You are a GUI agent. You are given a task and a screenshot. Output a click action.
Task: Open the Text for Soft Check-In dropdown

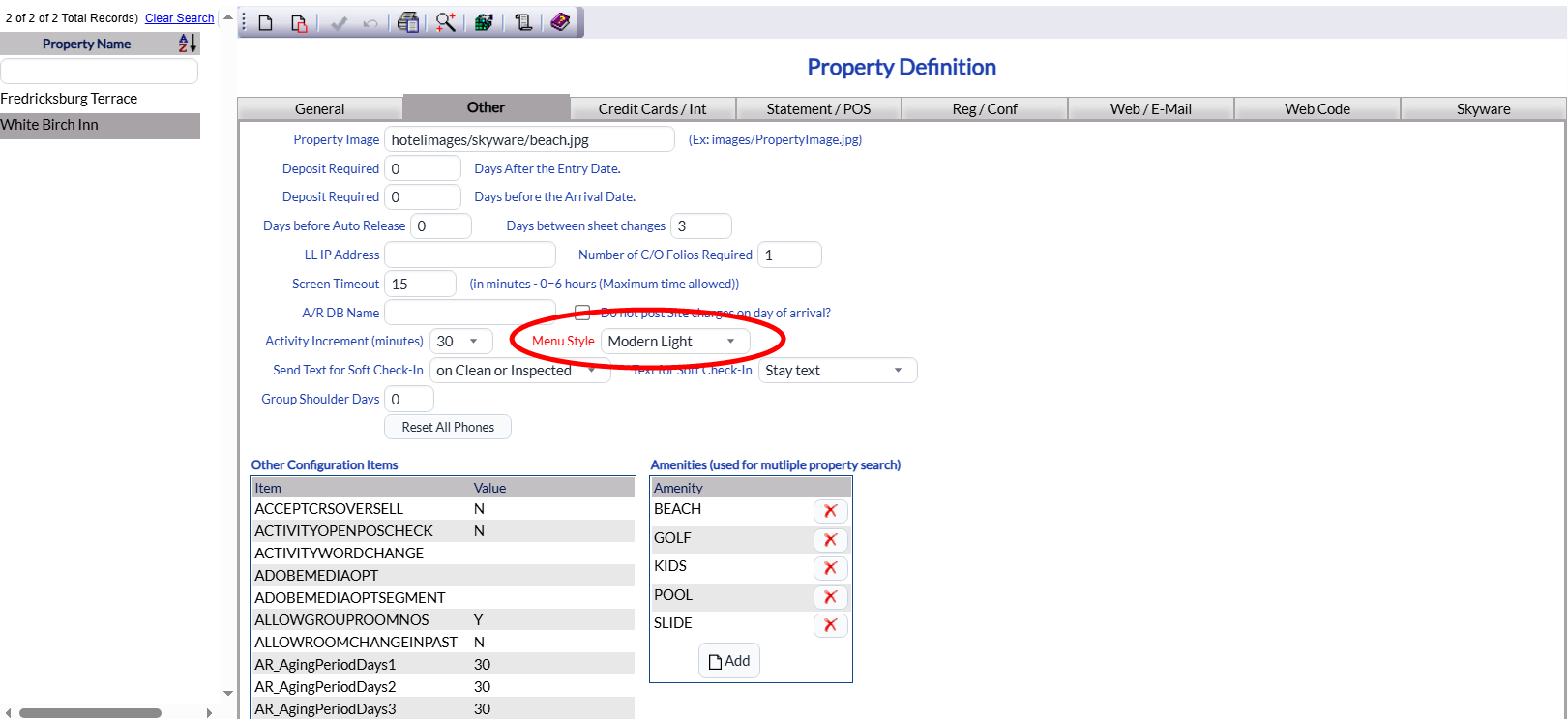(x=837, y=371)
